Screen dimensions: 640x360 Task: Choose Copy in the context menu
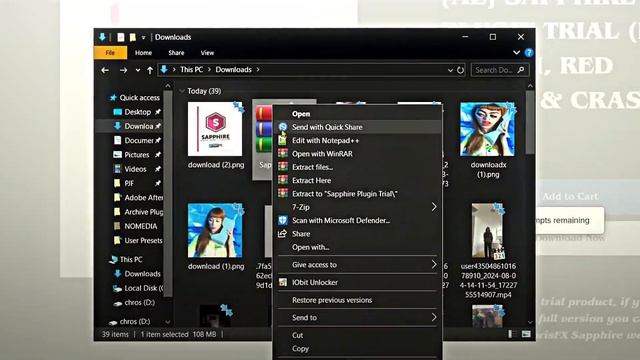[x=358, y=349]
